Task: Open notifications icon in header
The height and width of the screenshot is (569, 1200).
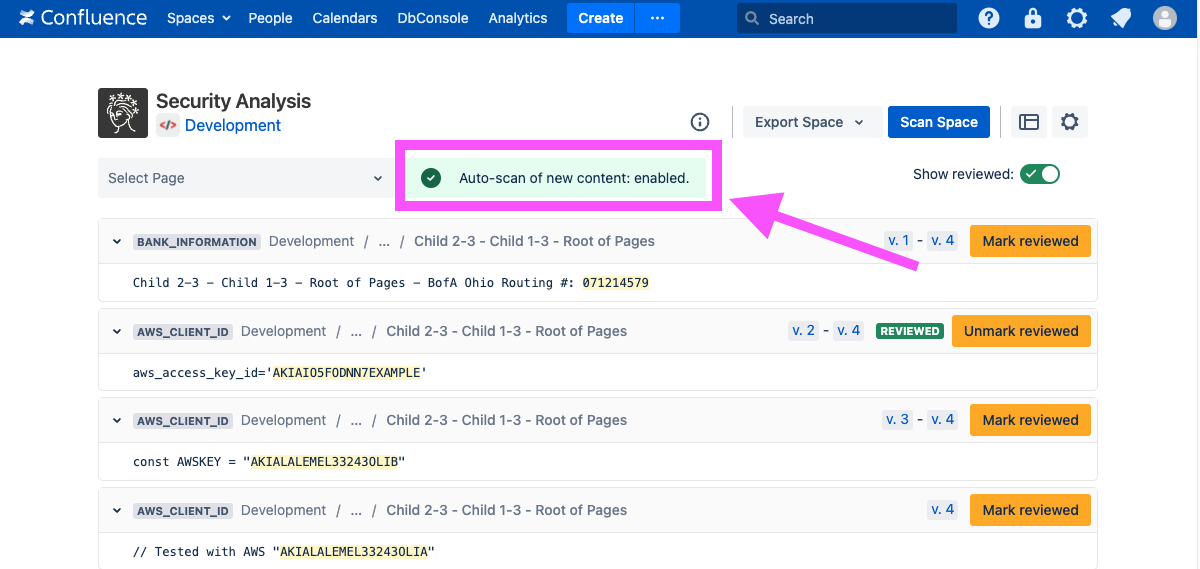Action: point(1121,18)
